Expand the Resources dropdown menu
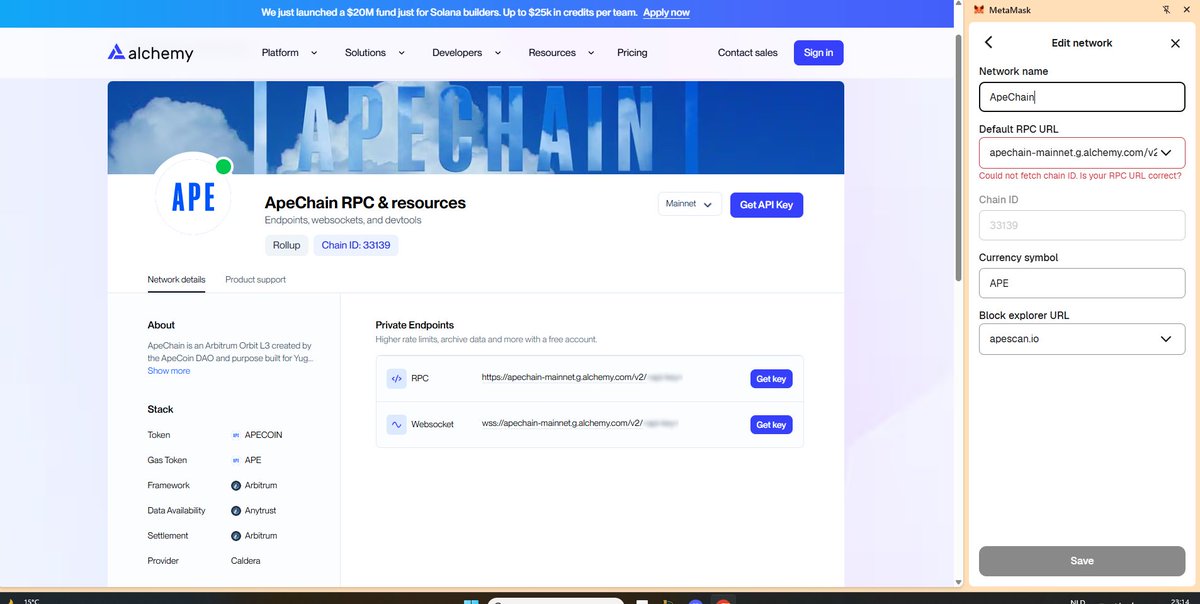The height and width of the screenshot is (604, 1200). (561, 53)
